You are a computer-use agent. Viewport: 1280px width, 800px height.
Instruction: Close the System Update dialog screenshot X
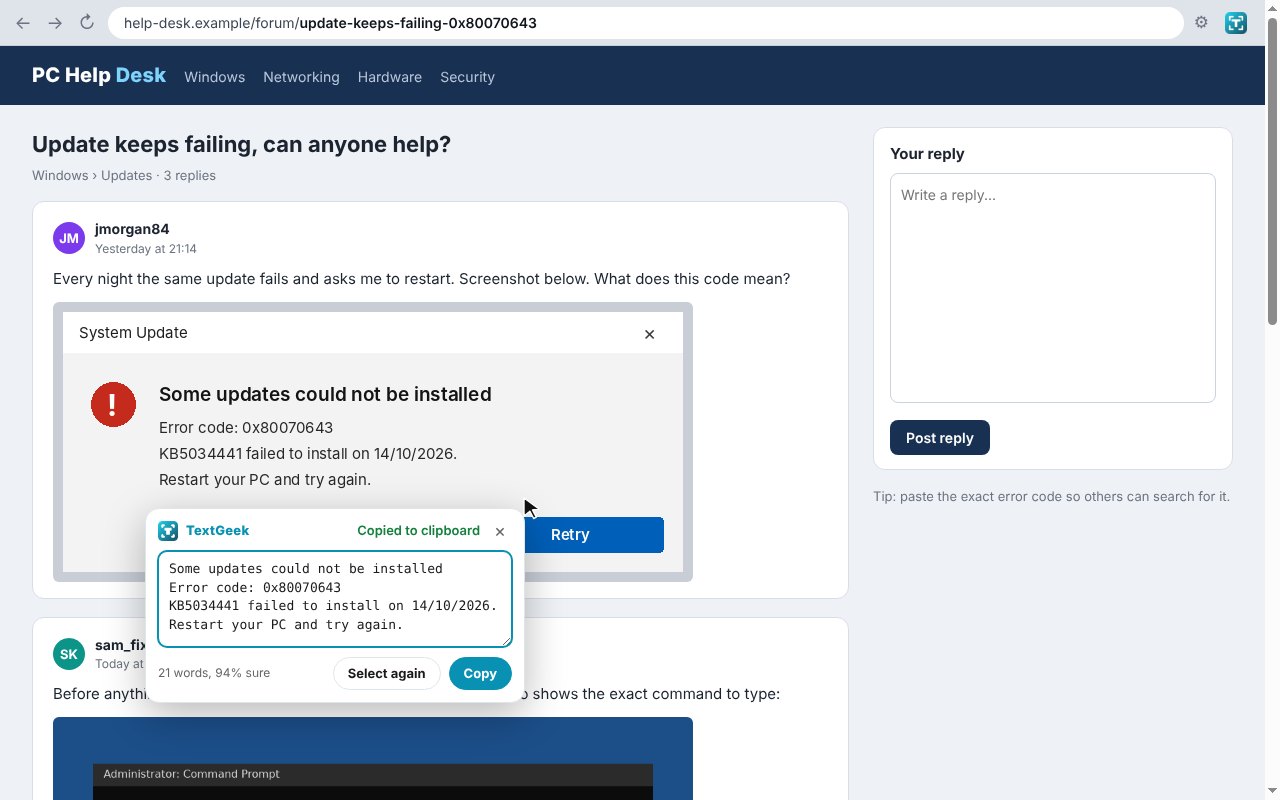(x=649, y=334)
